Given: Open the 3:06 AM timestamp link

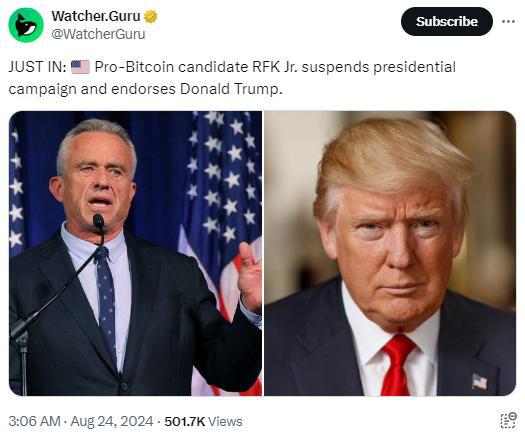Looking at the screenshot, I should click(x=34, y=421).
